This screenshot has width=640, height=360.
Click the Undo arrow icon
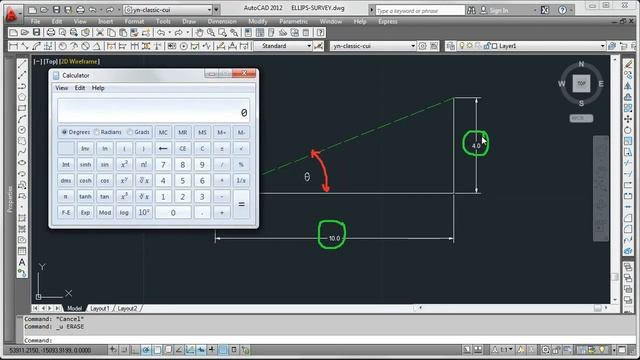pyautogui.click(x=161, y=33)
